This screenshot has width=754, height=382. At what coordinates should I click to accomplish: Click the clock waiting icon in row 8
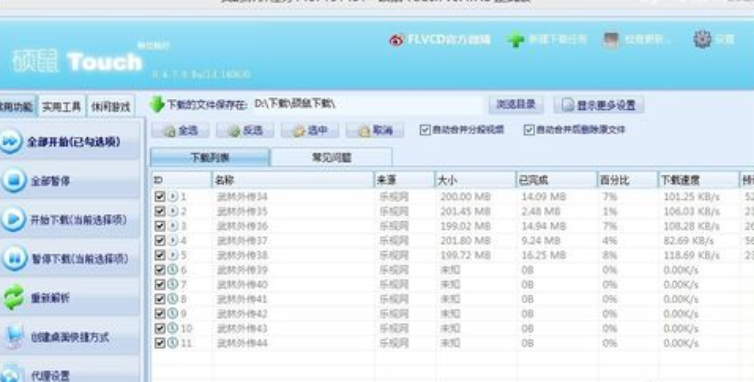173,299
